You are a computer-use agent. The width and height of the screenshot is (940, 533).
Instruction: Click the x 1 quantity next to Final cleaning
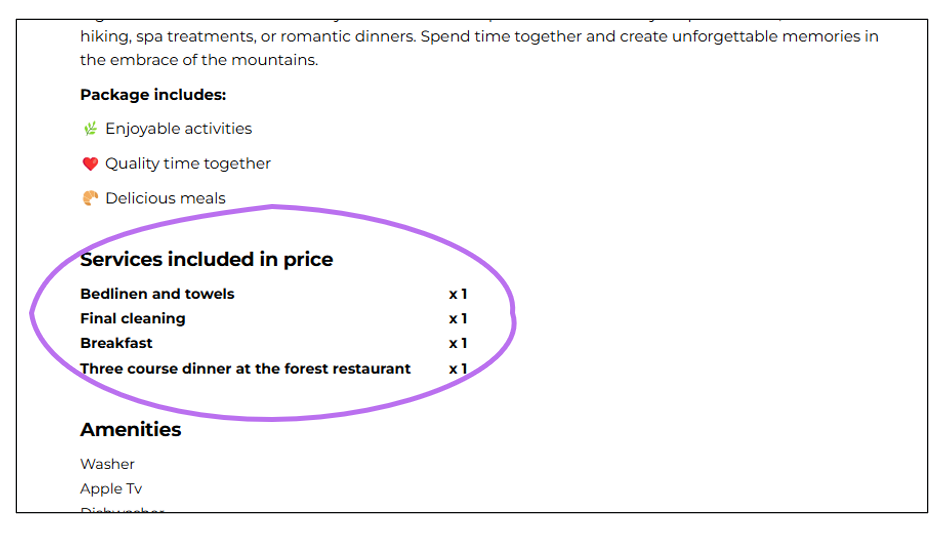pos(458,319)
